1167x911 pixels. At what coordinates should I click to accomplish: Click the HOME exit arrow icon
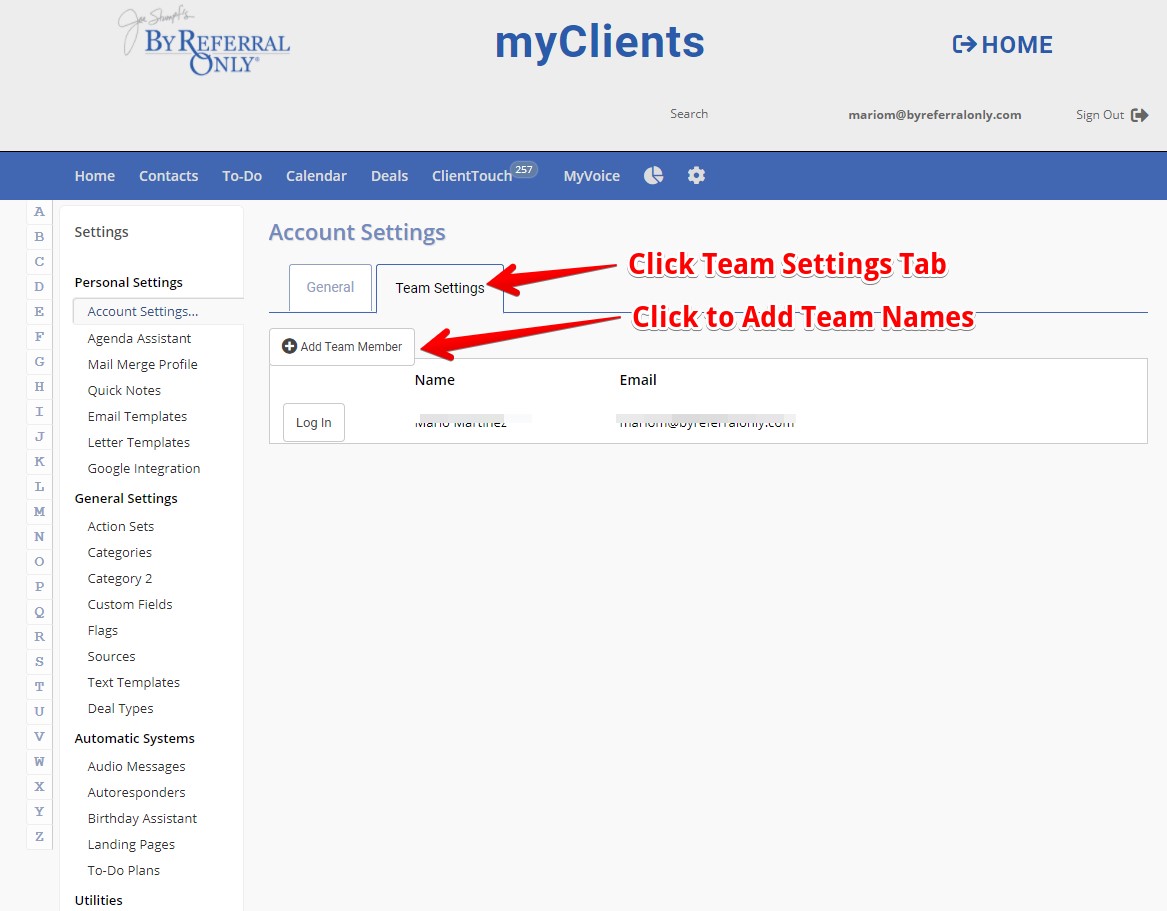965,45
